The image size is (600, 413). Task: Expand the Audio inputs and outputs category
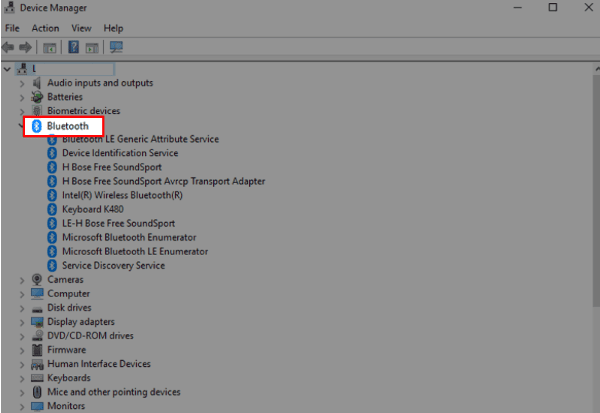point(22,83)
